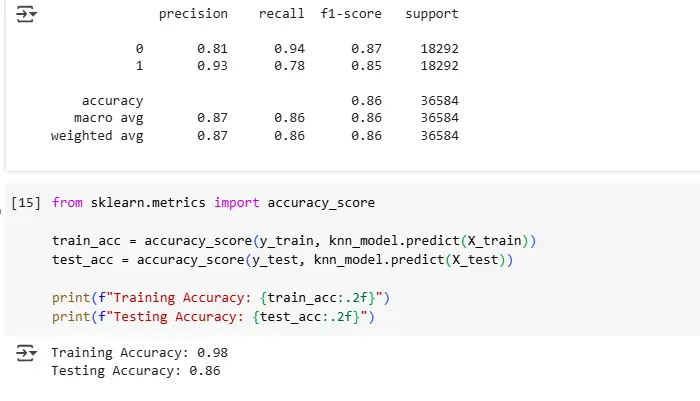Click the 'f1-score' column header
The width and height of the screenshot is (700, 401).
click(351, 14)
